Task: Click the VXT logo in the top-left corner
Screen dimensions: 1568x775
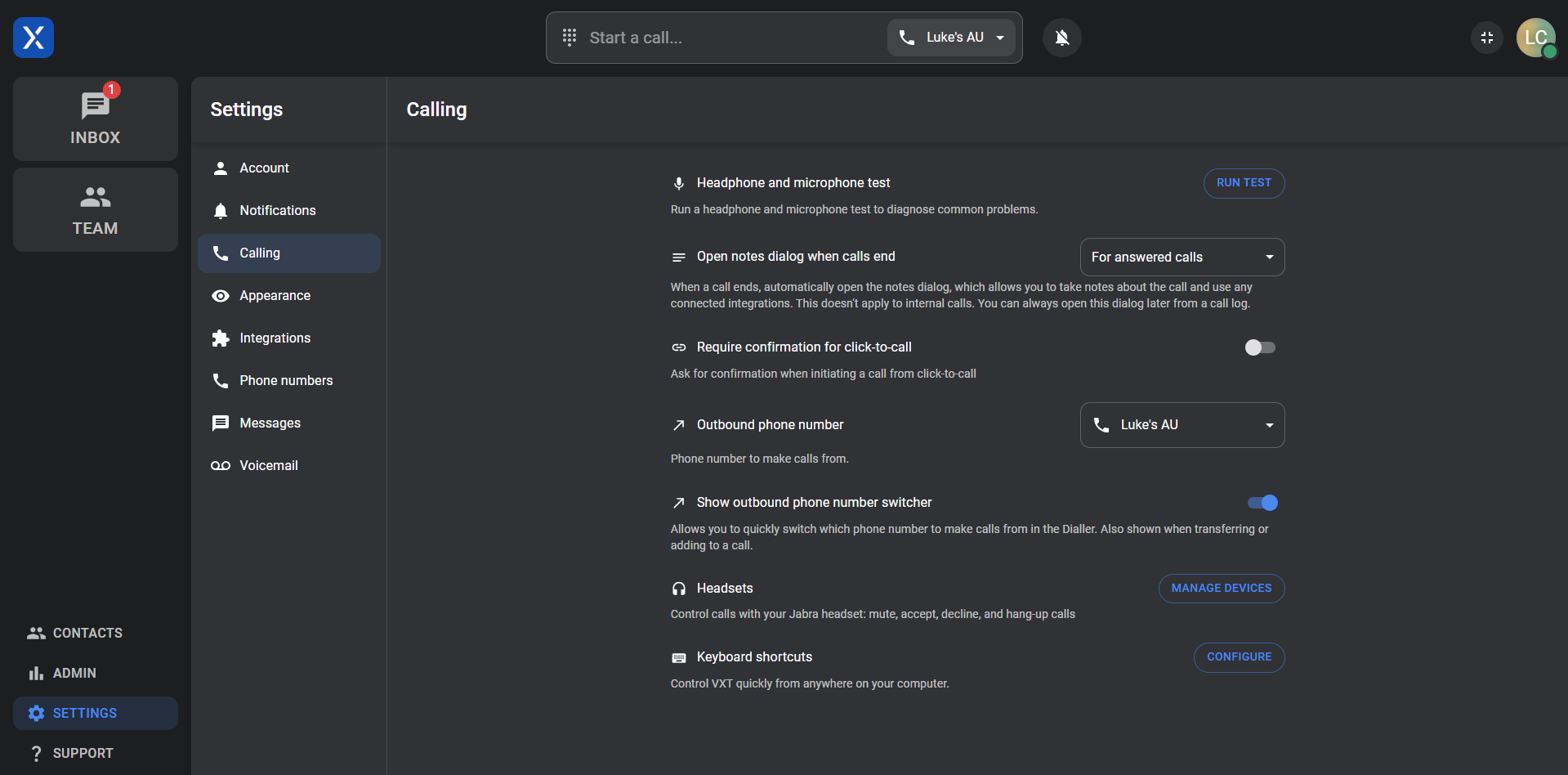Action: (33, 37)
